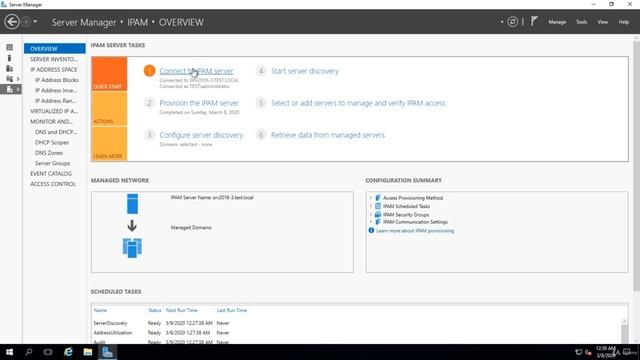Screen dimensions: 640x360
Task: Open IP Address Blocks
Action: [56, 80]
